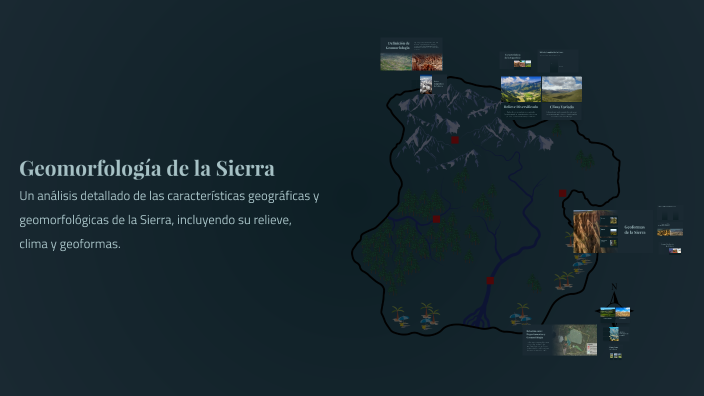
Task: Click the red marker in the forest
Action: tap(436, 219)
